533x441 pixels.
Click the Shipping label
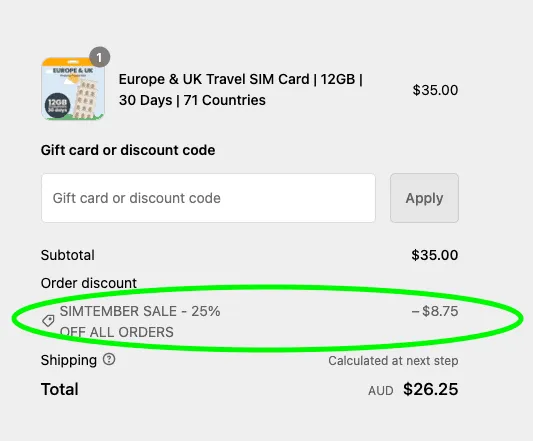coord(69,360)
